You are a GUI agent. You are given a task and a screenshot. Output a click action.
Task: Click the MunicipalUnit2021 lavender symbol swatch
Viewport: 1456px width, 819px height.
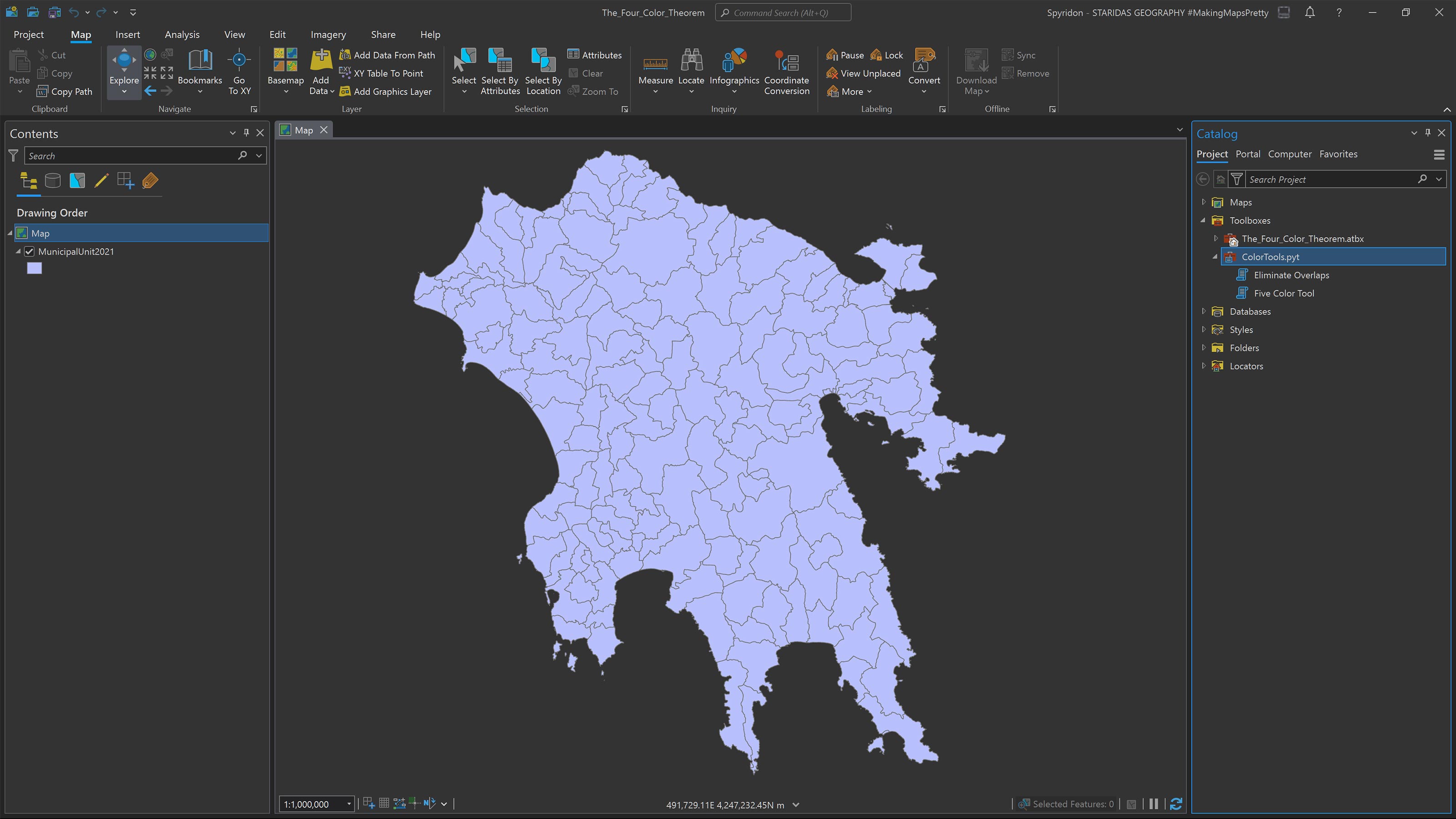35,268
